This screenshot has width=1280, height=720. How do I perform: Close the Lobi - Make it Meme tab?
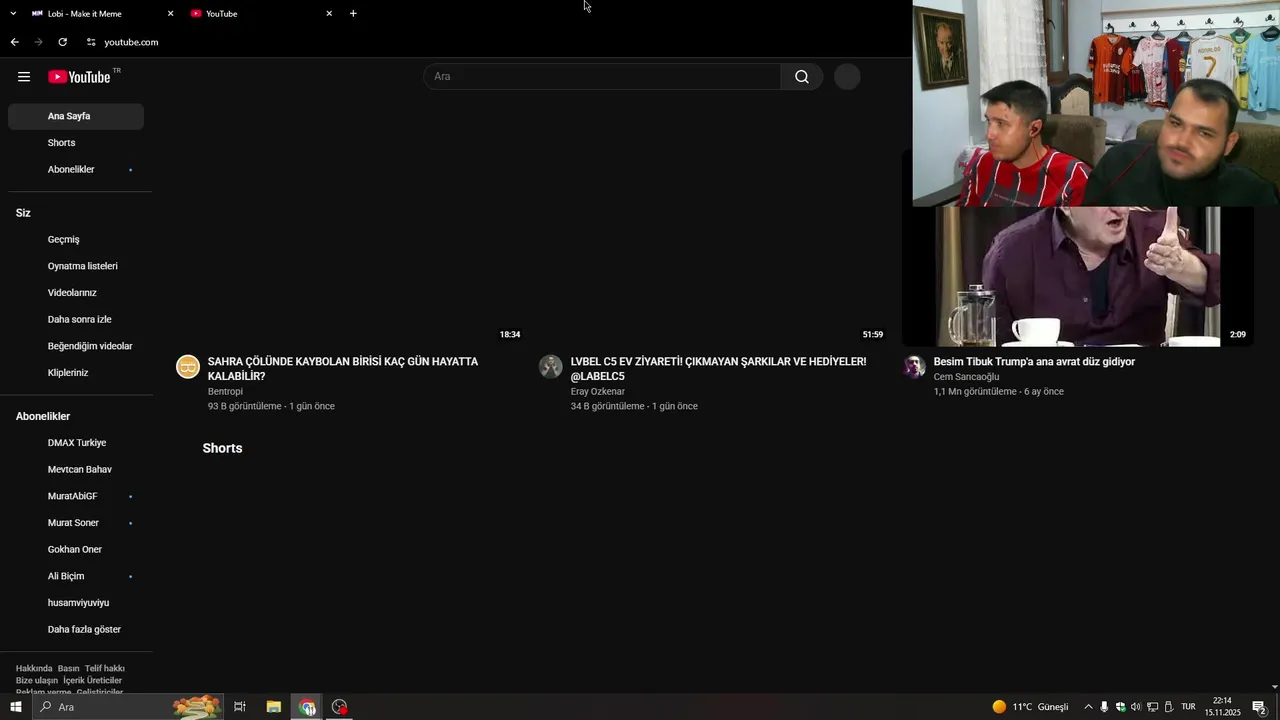pyautogui.click(x=170, y=13)
